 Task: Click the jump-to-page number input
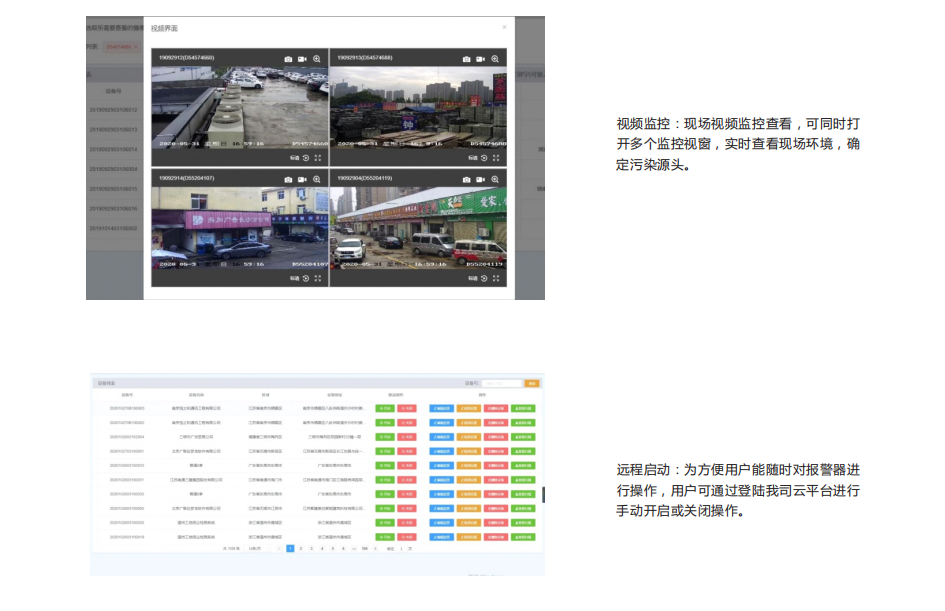point(401,548)
